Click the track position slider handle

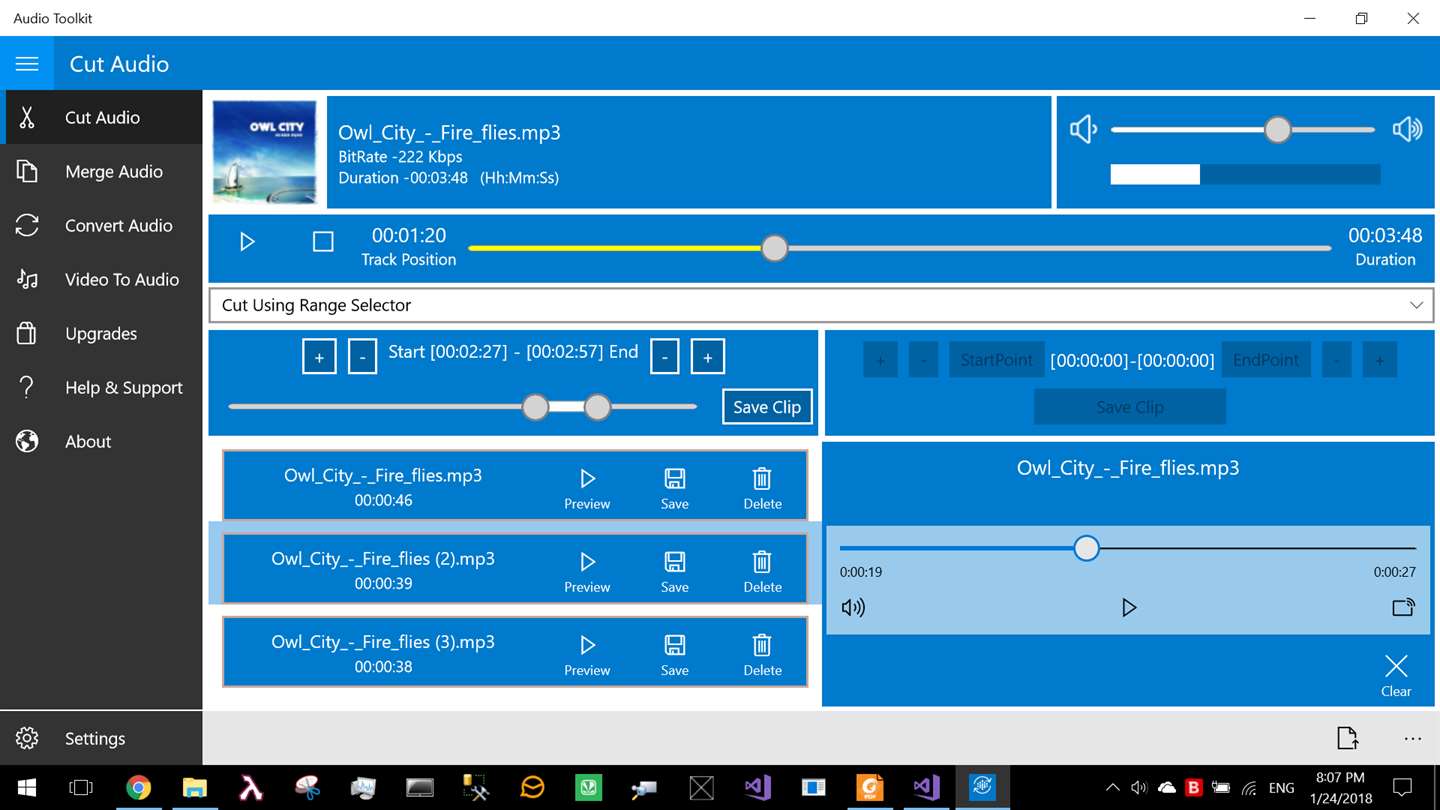coord(774,248)
